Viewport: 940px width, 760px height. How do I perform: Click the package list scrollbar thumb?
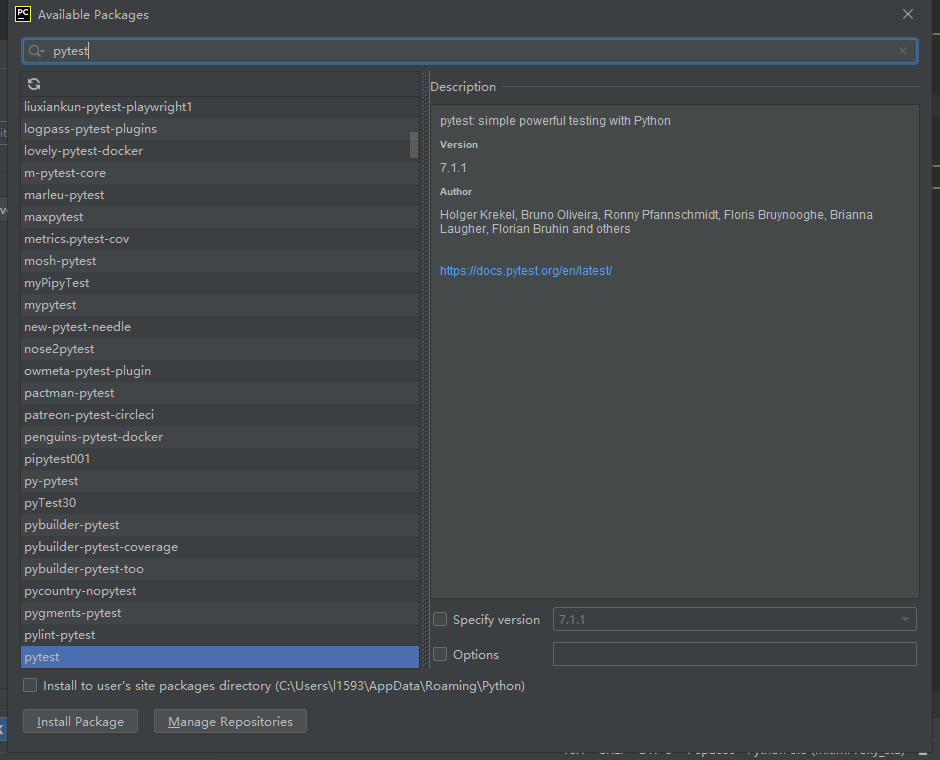tap(414, 144)
